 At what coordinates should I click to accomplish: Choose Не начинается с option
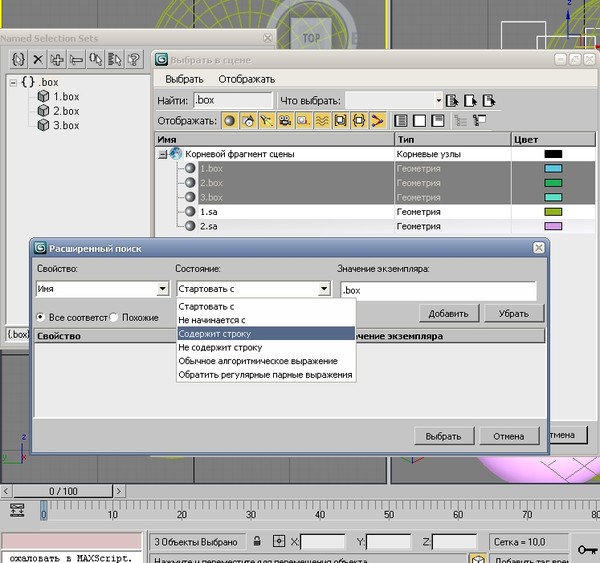[x=266, y=320]
